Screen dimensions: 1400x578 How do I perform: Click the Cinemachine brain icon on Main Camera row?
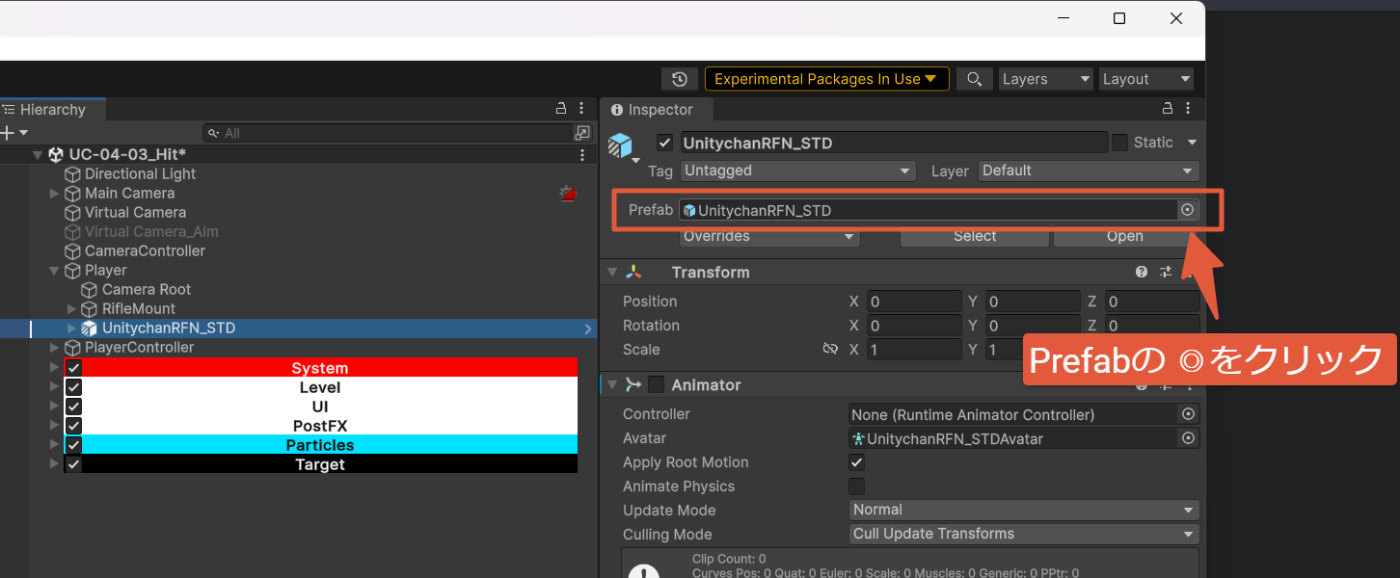click(x=569, y=194)
